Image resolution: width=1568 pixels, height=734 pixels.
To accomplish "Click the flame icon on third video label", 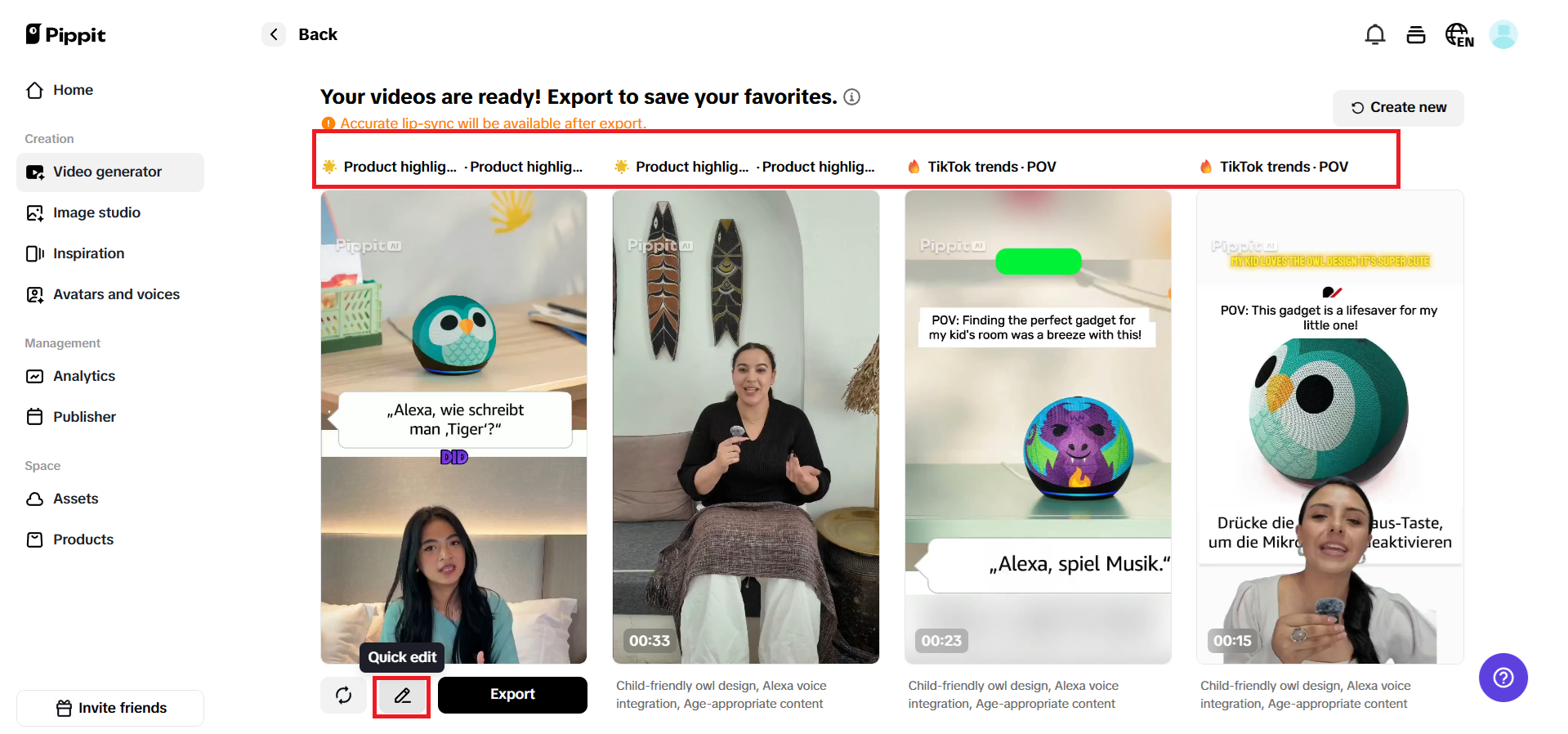I will click(914, 167).
